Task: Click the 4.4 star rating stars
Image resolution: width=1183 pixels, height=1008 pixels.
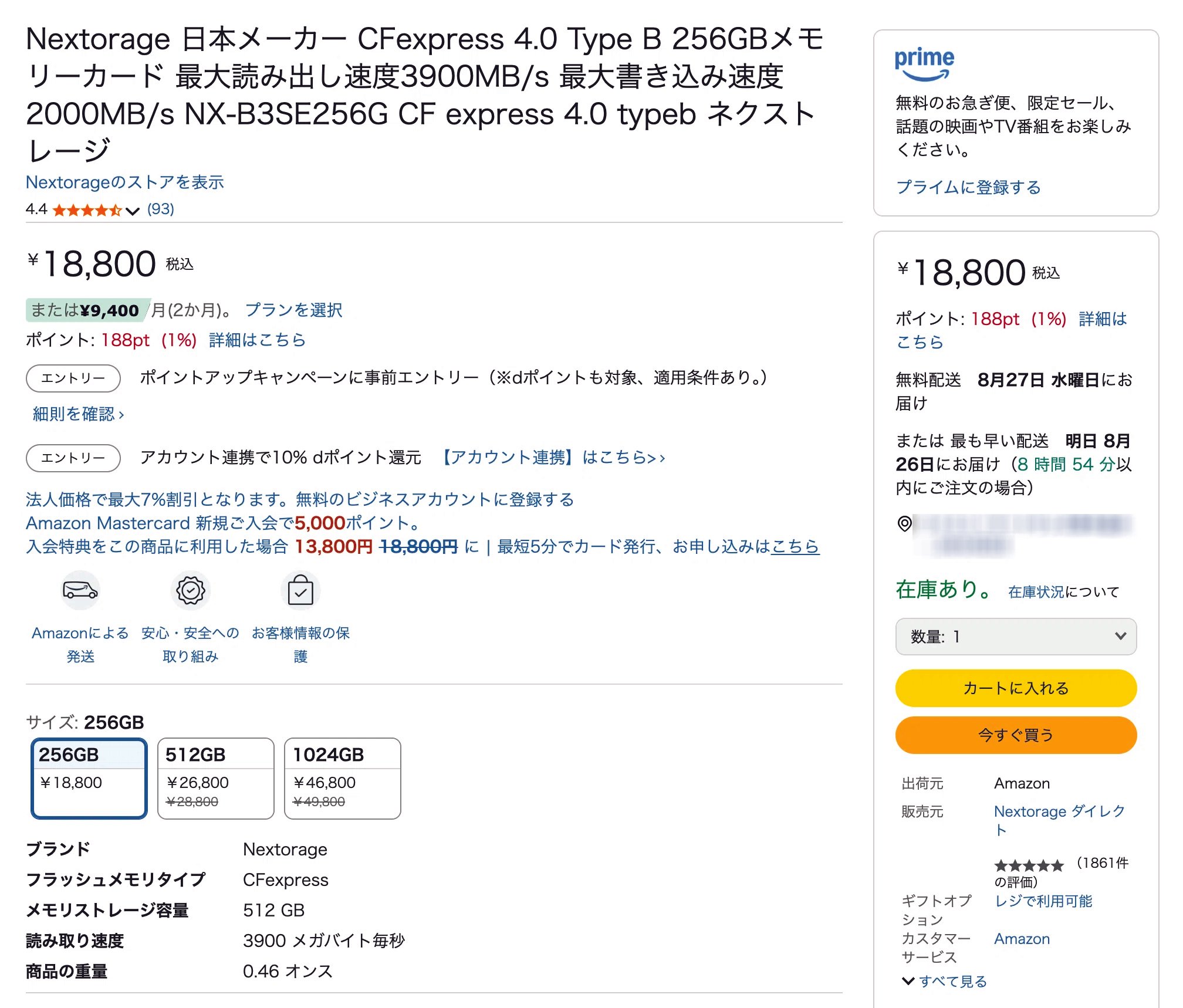Action: click(85, 210)
